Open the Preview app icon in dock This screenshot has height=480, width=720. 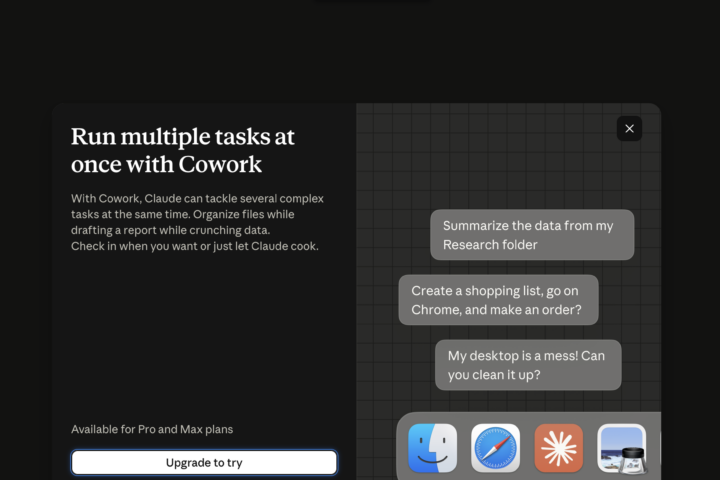pos(621,448)
